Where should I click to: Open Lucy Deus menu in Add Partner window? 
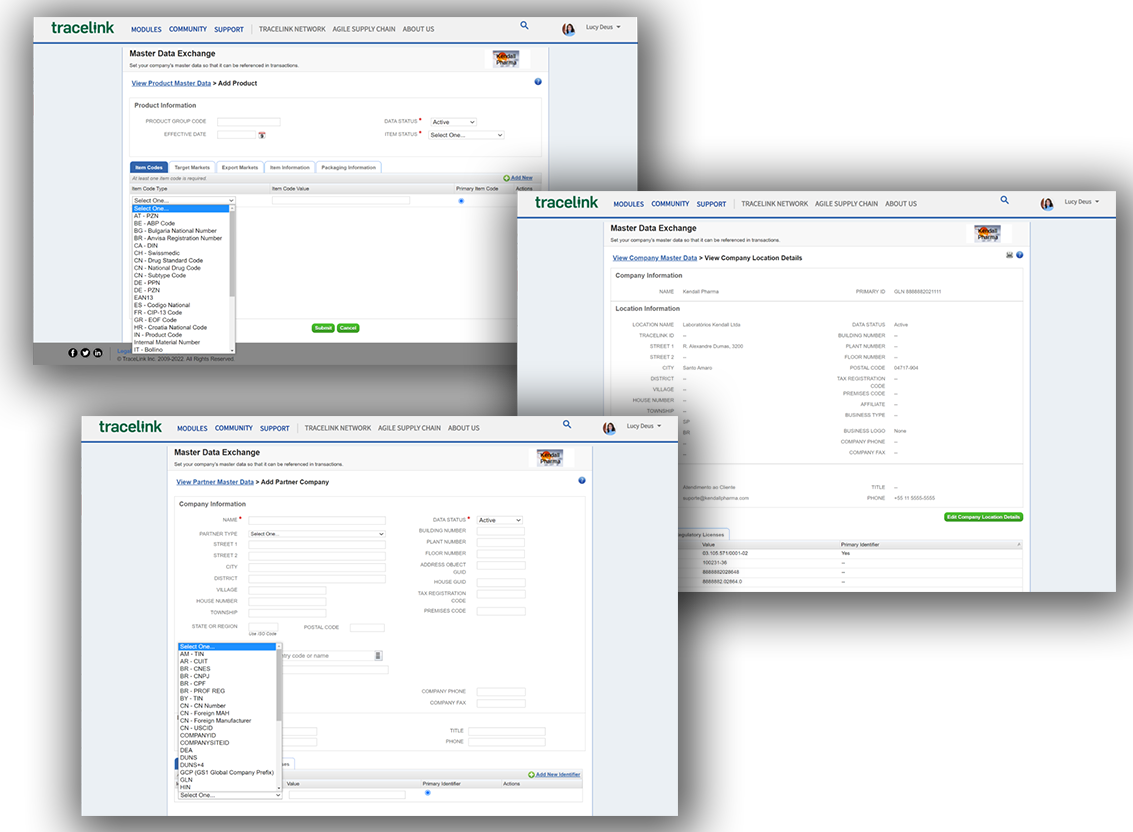coord(644,426)
